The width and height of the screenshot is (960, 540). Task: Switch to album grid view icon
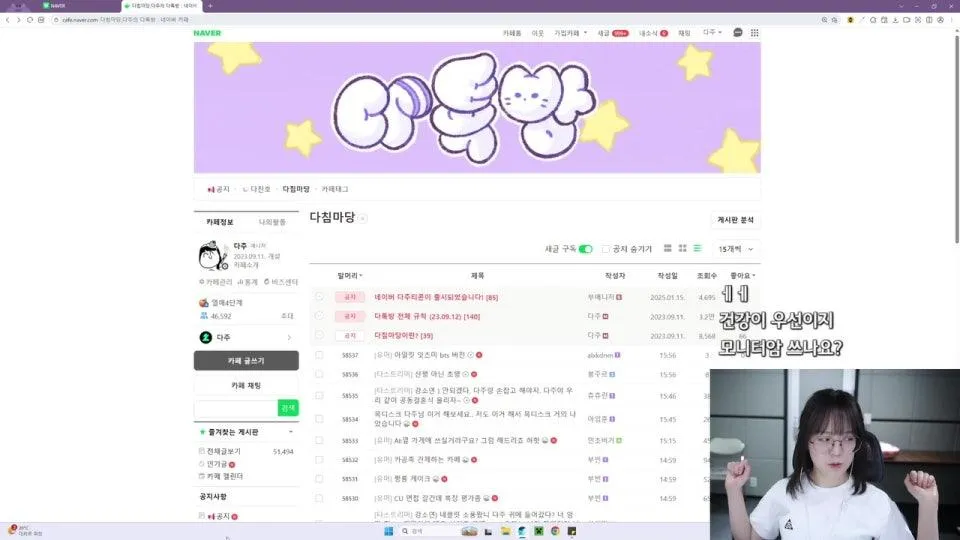[x=682, y=249]
